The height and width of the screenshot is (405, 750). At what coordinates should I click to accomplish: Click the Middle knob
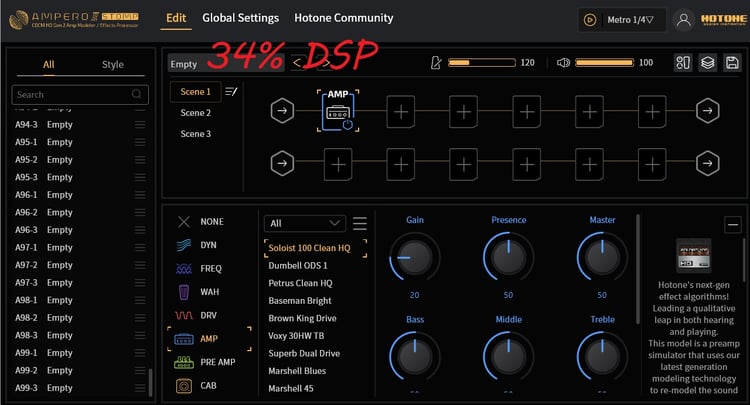(508, 357)
